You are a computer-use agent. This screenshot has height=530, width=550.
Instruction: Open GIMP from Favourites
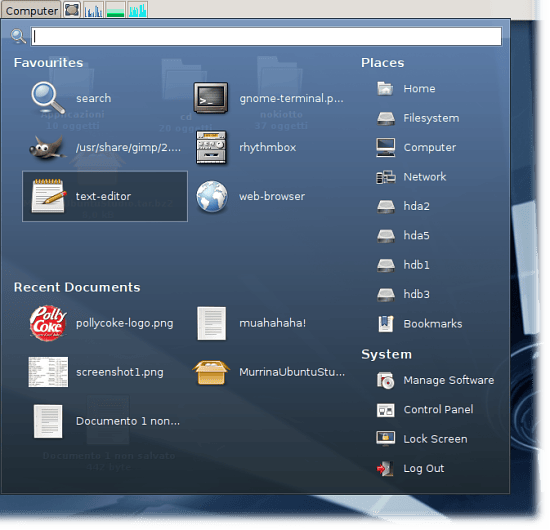48,147
